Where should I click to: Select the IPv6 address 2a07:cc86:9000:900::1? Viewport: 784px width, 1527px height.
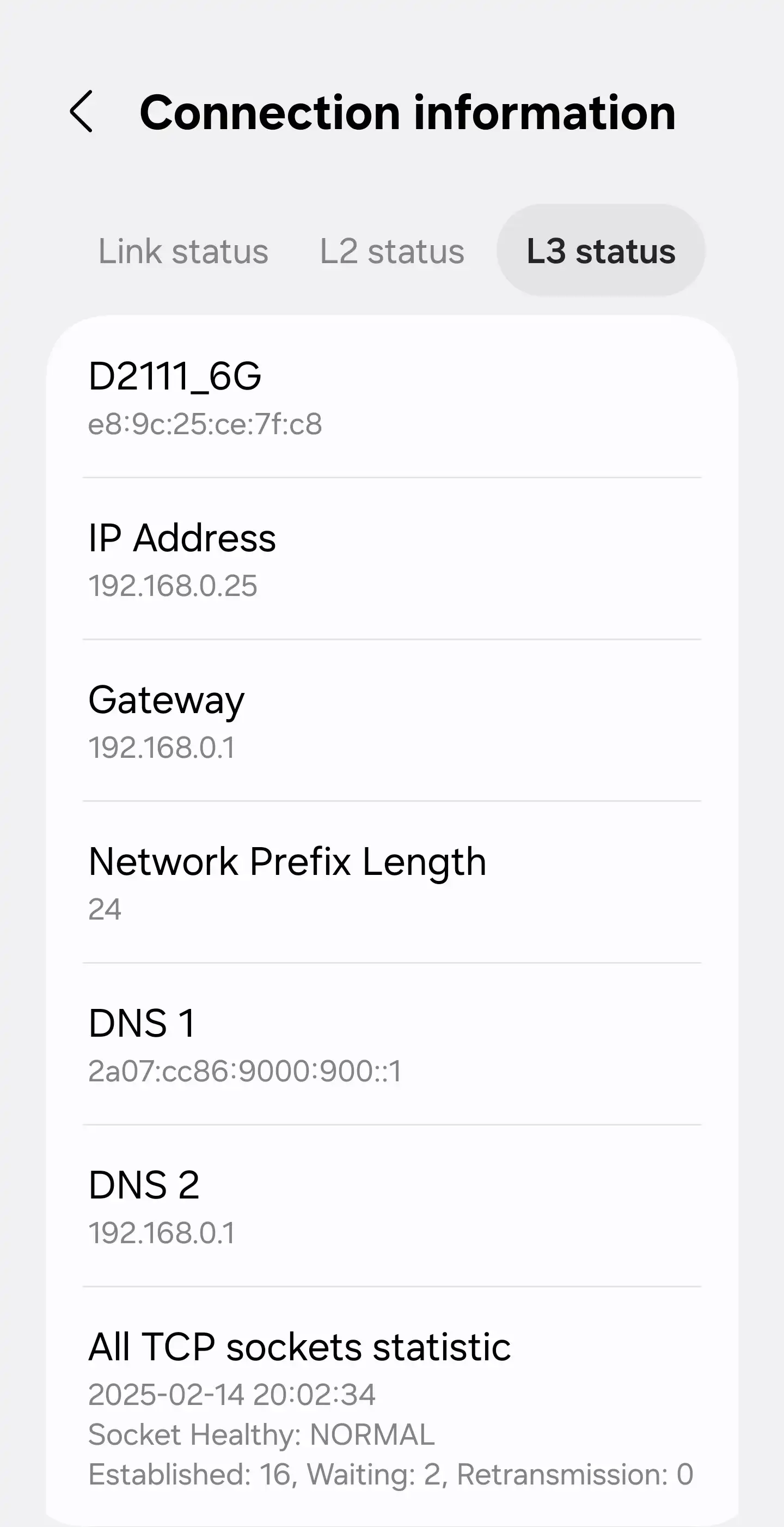pos(245,1071)
